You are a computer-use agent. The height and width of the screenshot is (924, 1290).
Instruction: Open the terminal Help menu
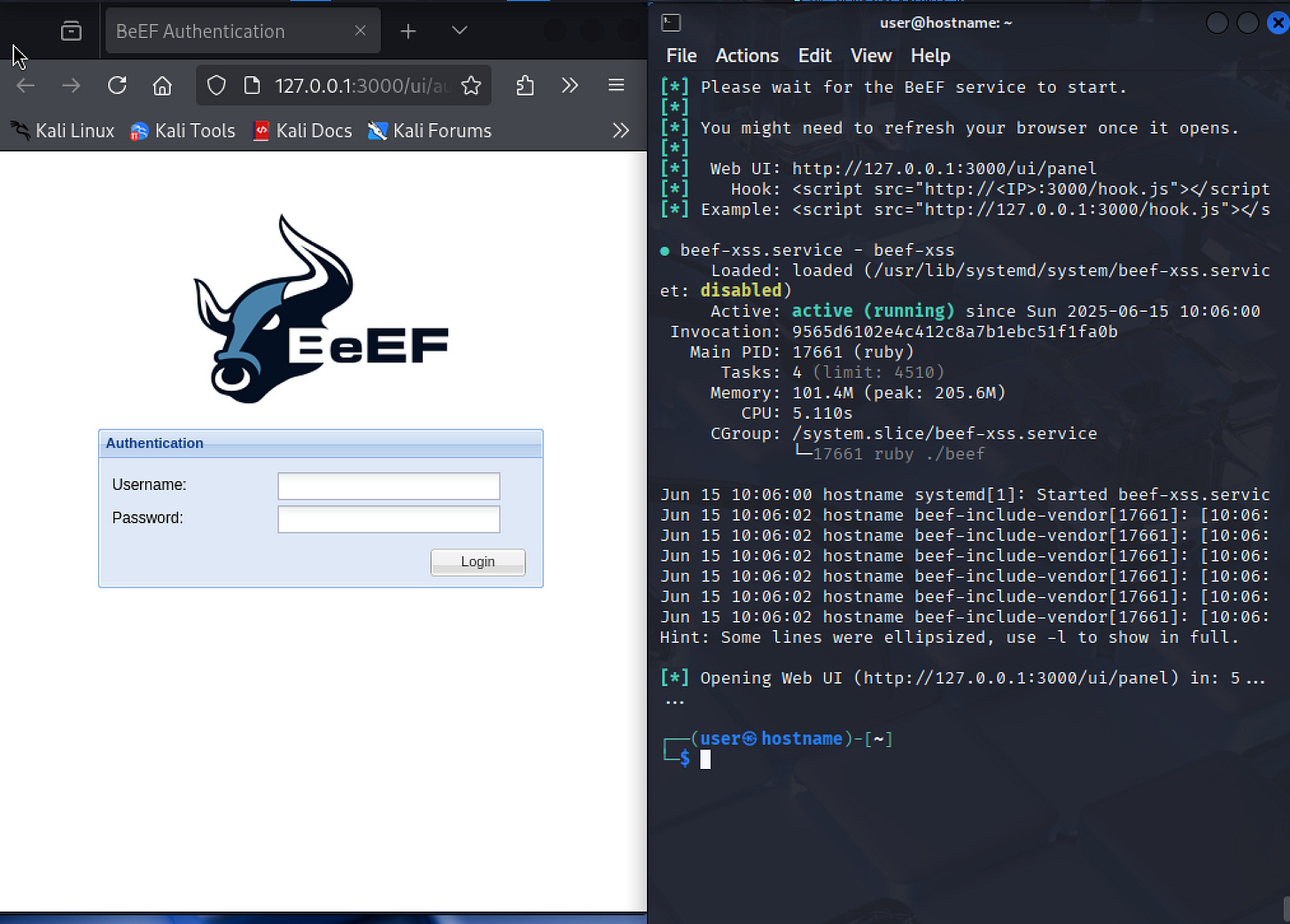pos(930,56)
